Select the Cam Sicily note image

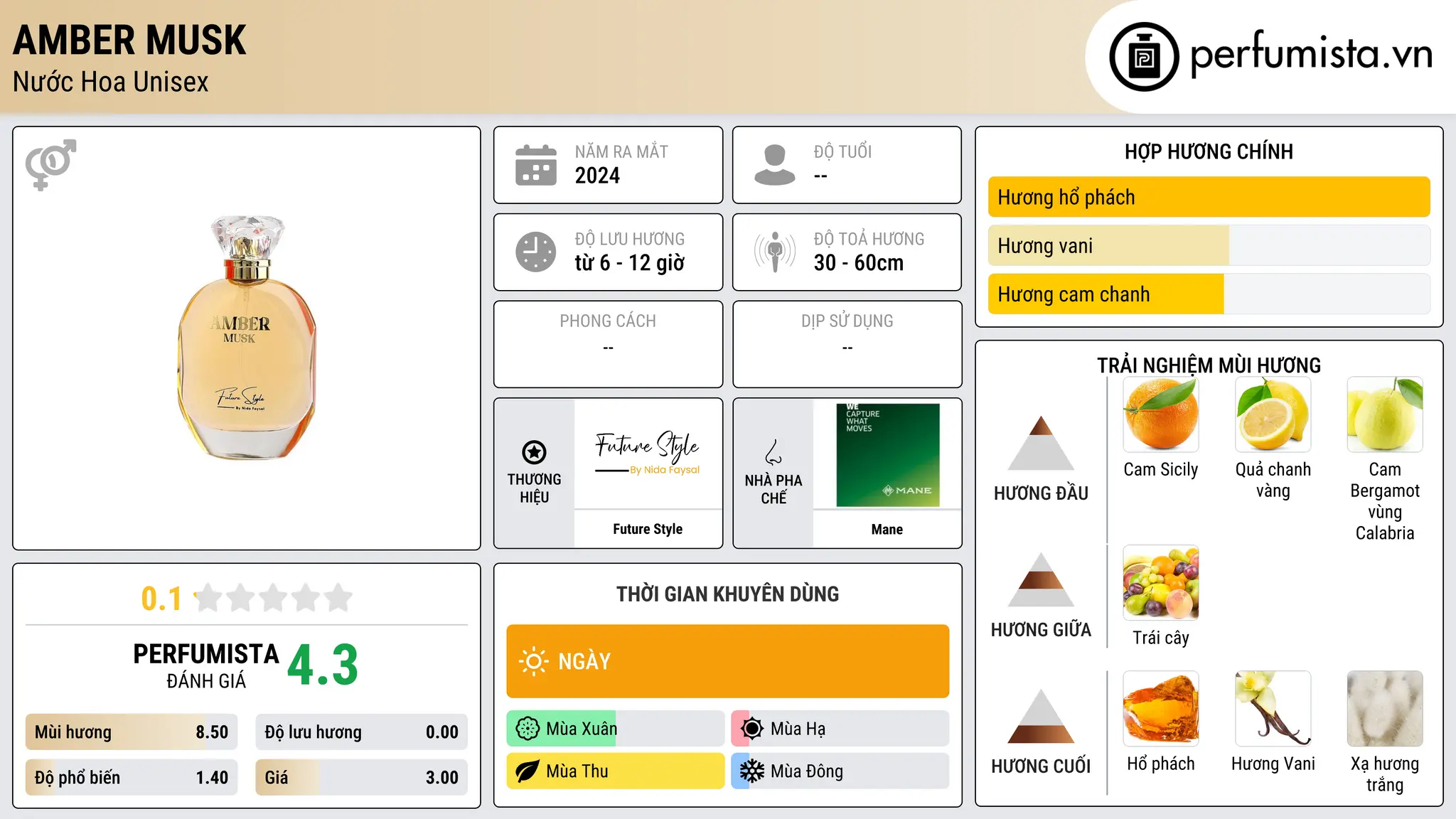[x=1161, y=414]
